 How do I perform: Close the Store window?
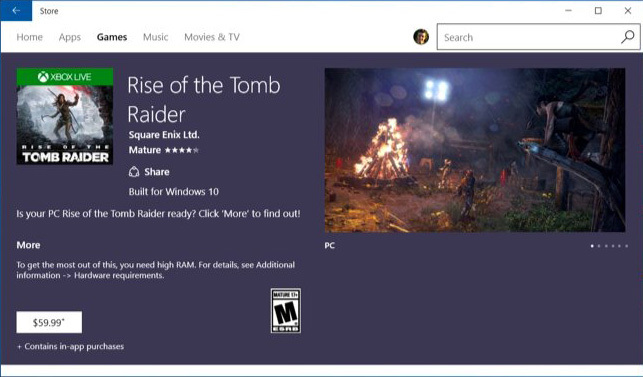pyautogui.click(x=628, y=11)
